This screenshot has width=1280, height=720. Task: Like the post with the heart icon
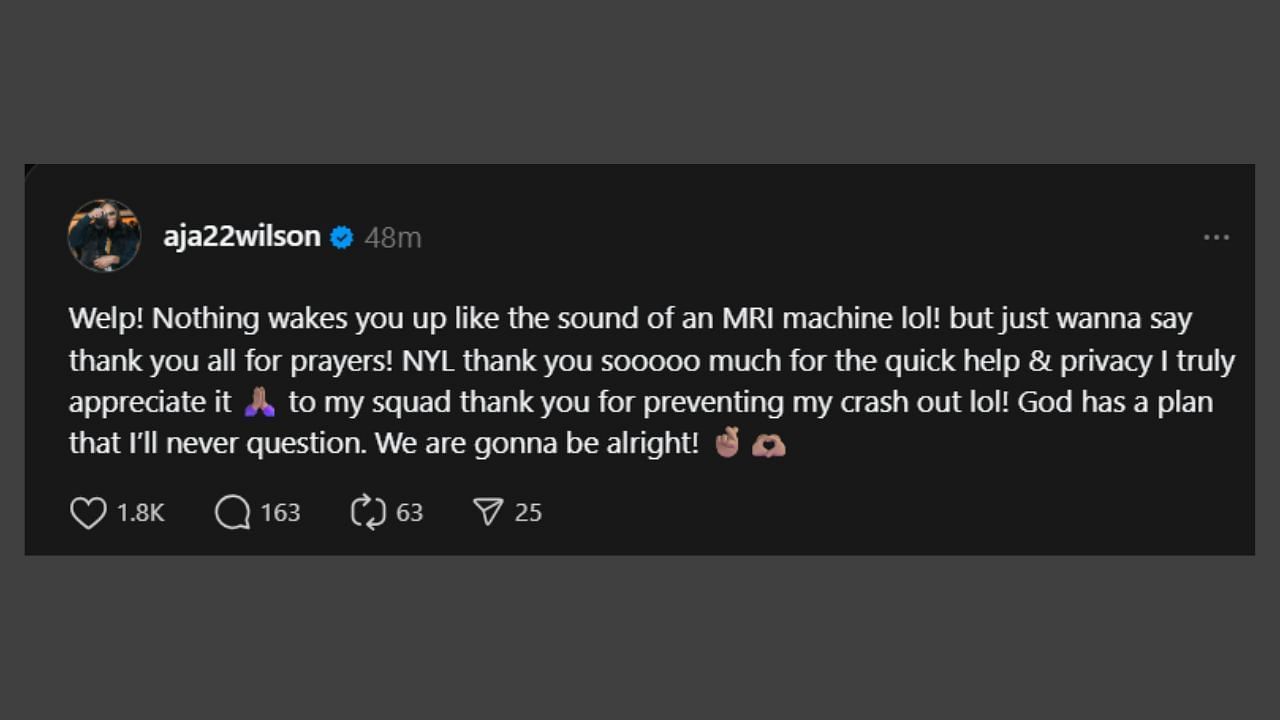tap(88, 513)
